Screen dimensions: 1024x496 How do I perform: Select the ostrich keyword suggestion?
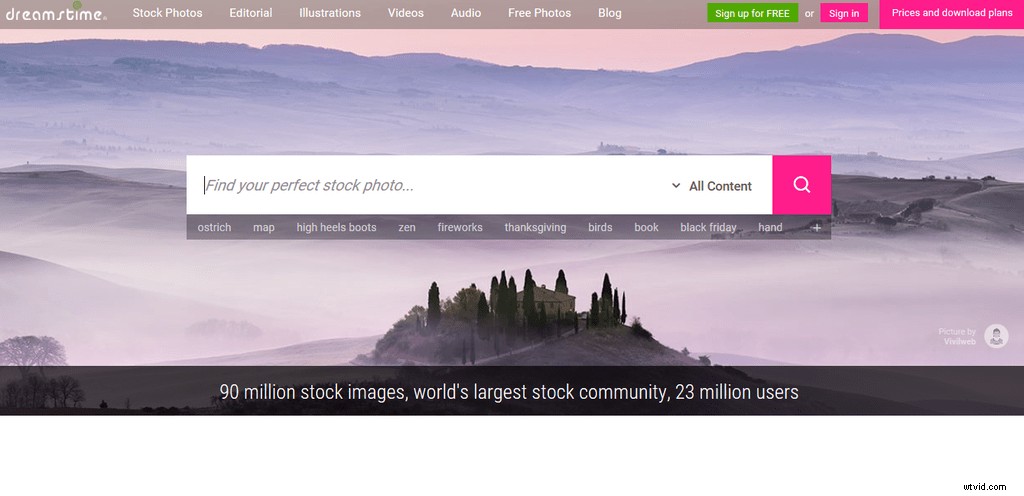(214, 227)
